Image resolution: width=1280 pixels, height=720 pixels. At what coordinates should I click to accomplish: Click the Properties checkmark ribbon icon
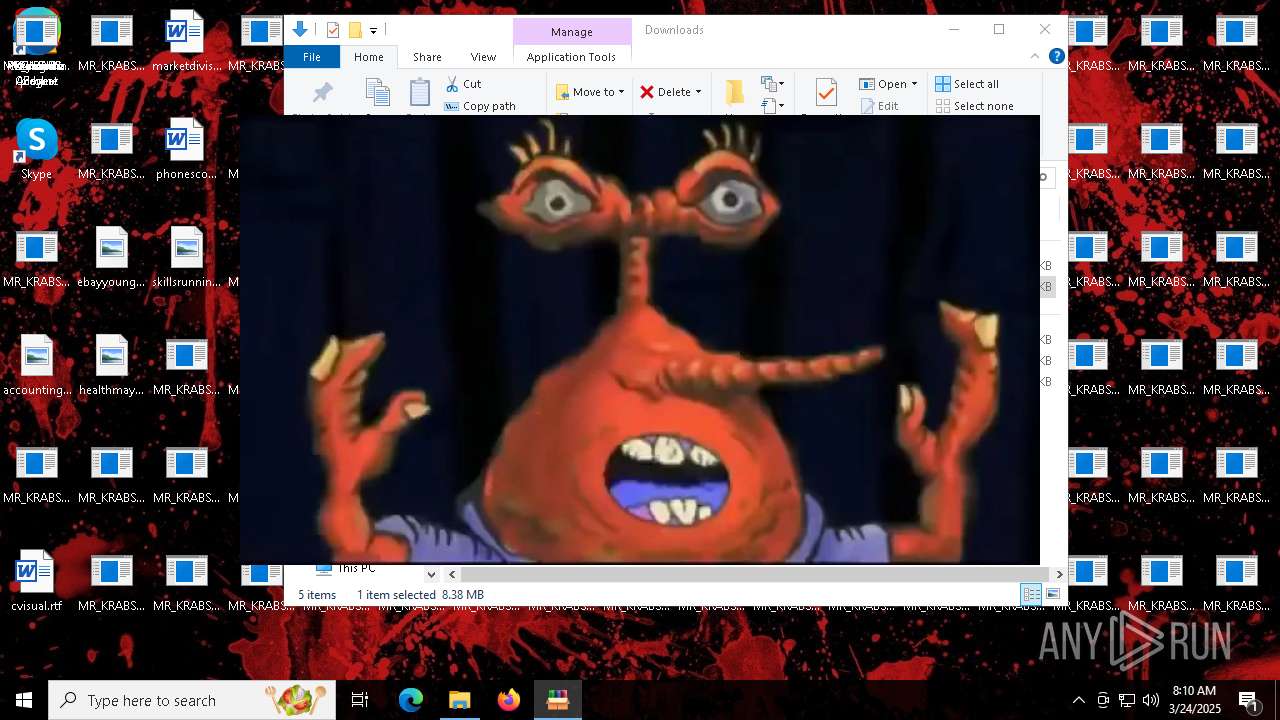(826, 94)
